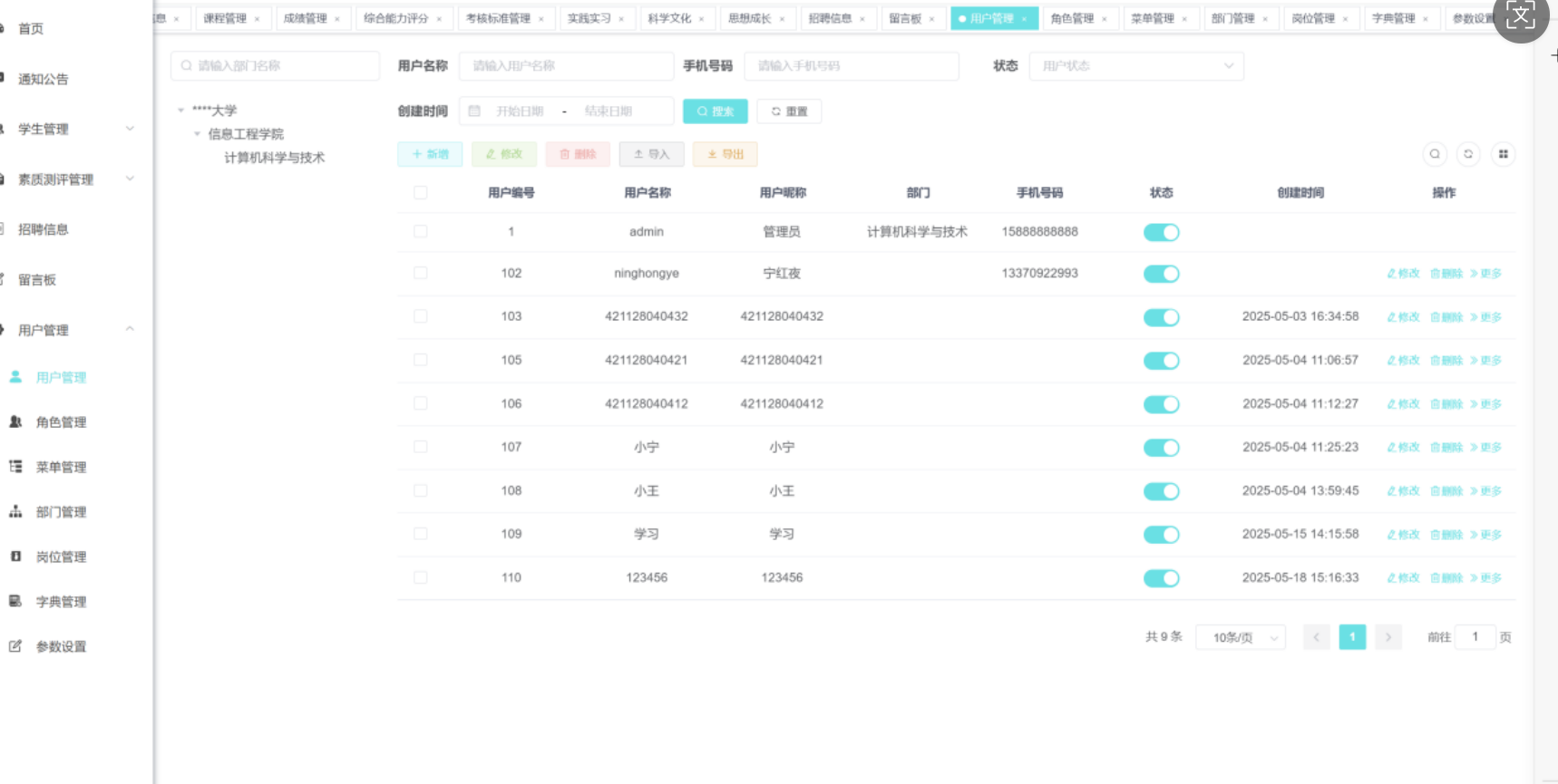Close the 课程管理 tab
This screenshot has height=784, width=1558.
[x=258, y=19]
